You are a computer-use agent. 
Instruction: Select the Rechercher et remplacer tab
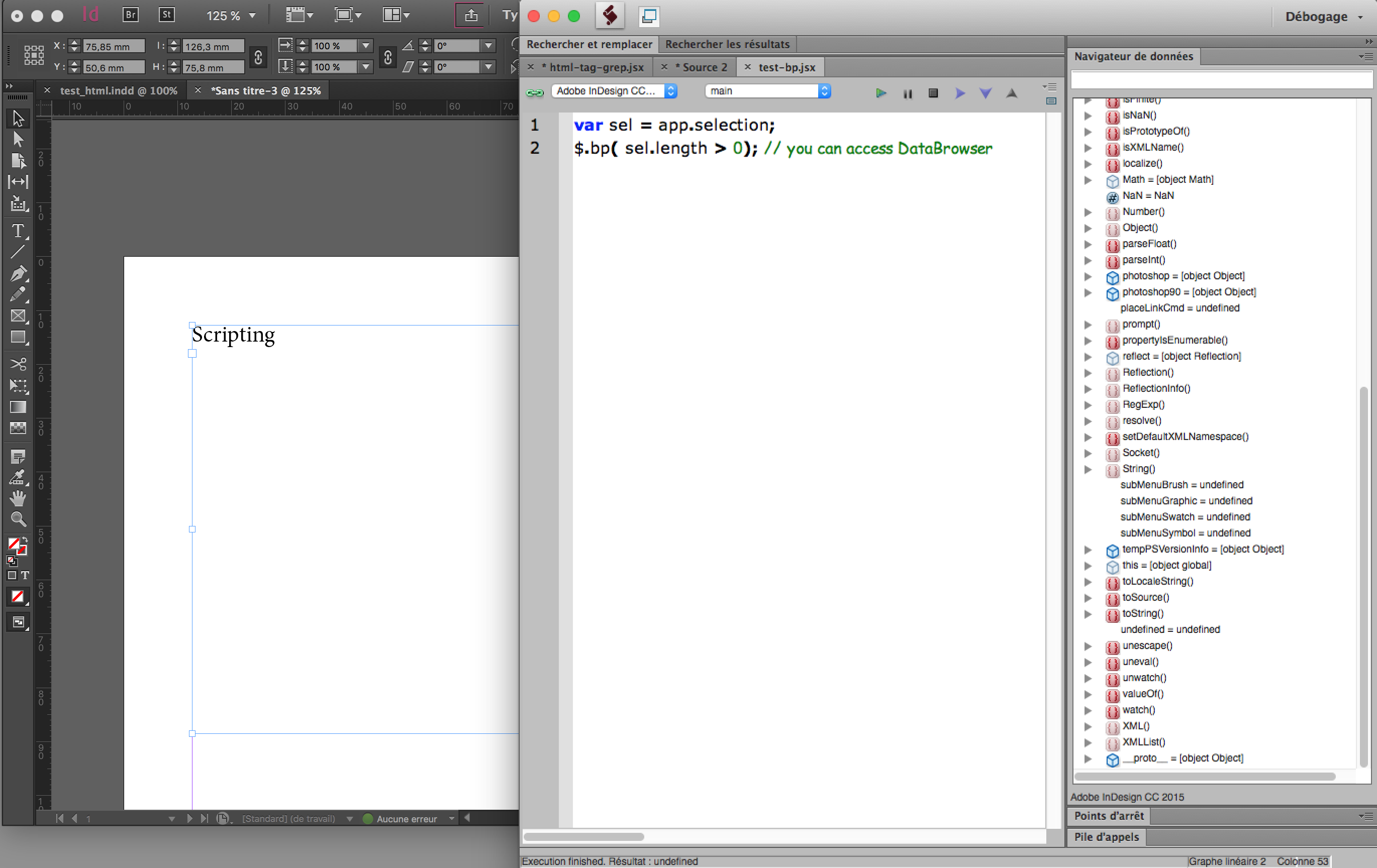(x=589, y=44)
